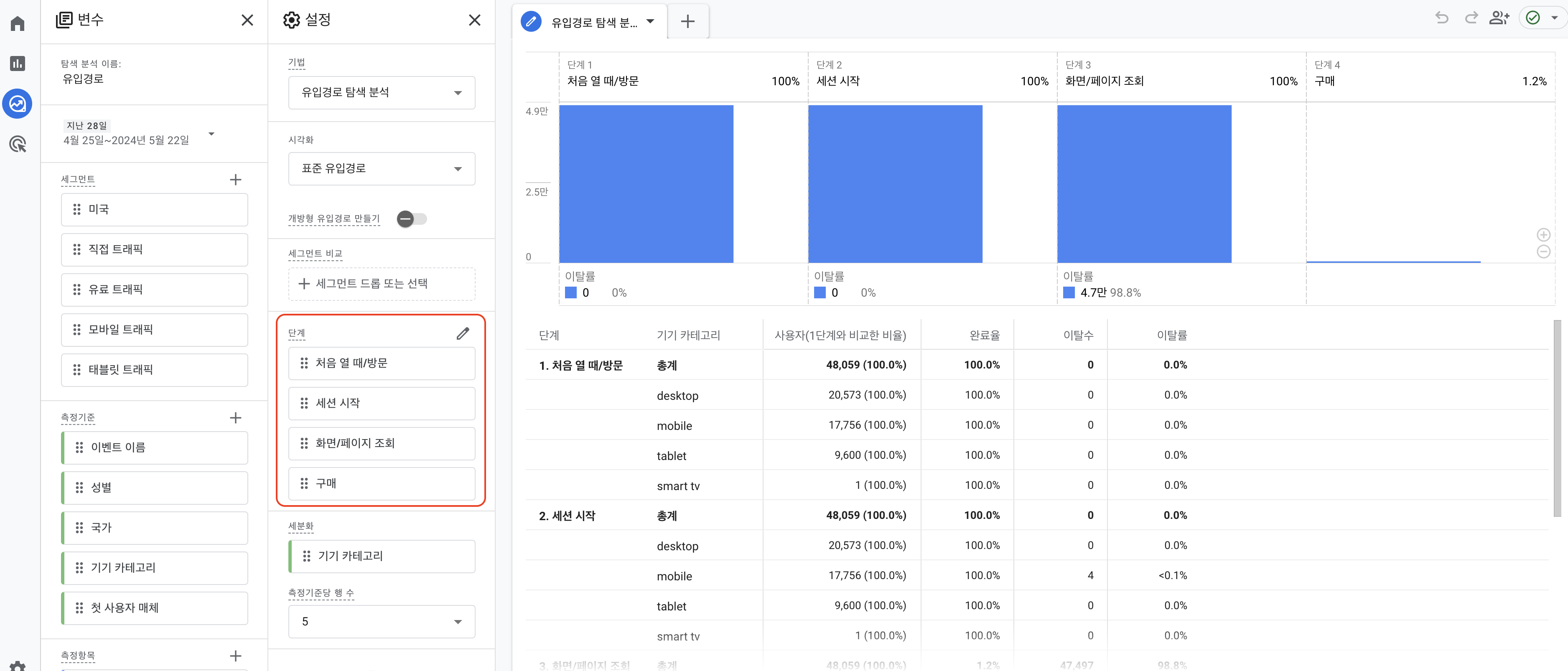Add a new tab with plus button
This screenshot has height=671, width=1568.
click(x=687, y=22)
